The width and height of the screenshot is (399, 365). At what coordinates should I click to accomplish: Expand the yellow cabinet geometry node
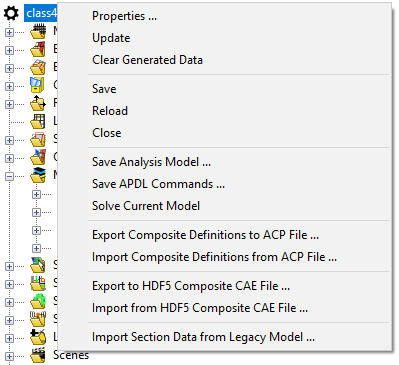tap(9, 86)
